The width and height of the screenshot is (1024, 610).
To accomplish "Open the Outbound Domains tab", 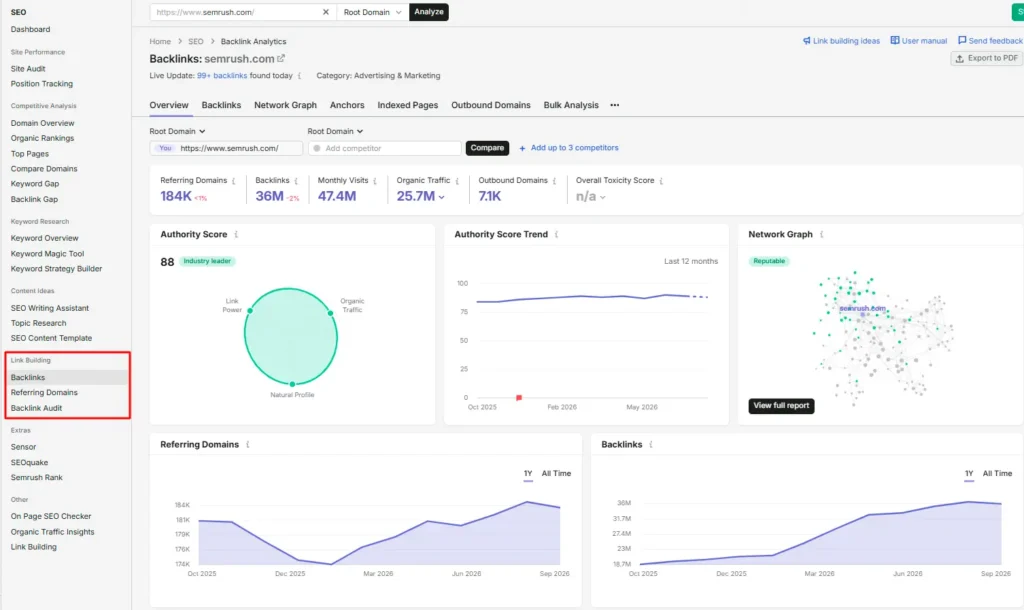I will (490, 105).
